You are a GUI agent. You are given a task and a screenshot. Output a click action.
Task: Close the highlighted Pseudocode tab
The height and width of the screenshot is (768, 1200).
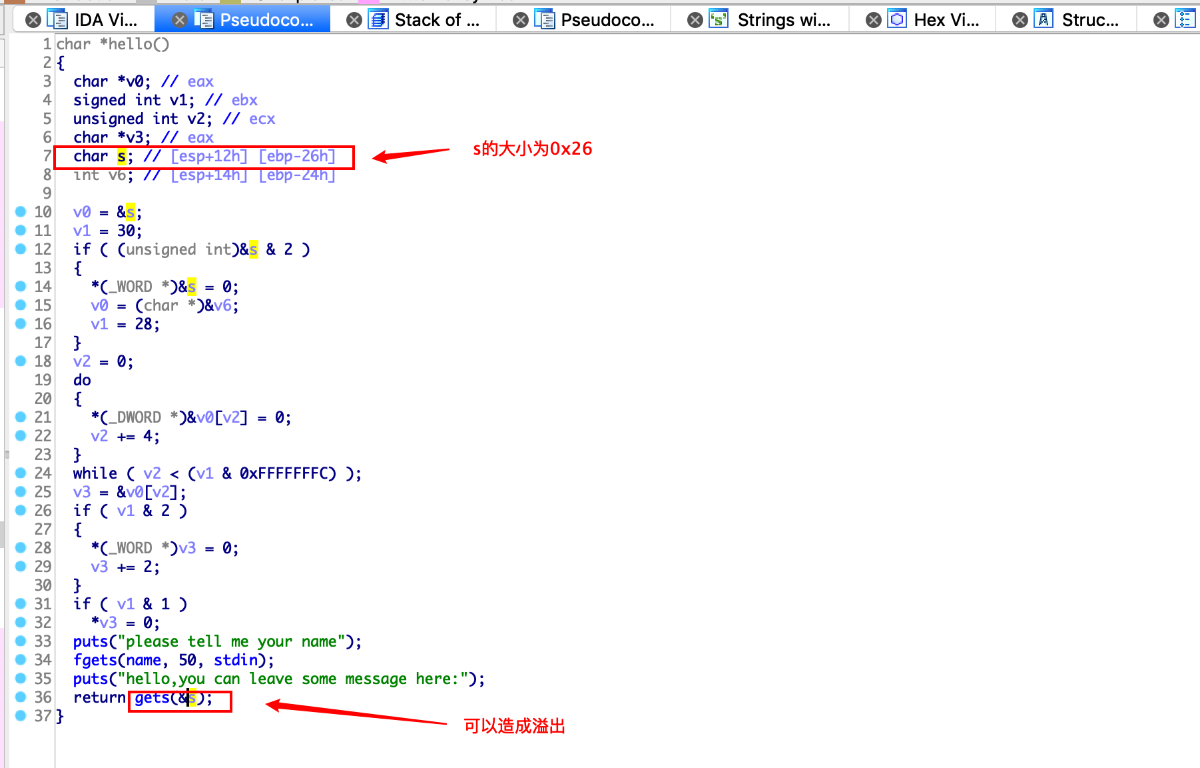[179, 19]
